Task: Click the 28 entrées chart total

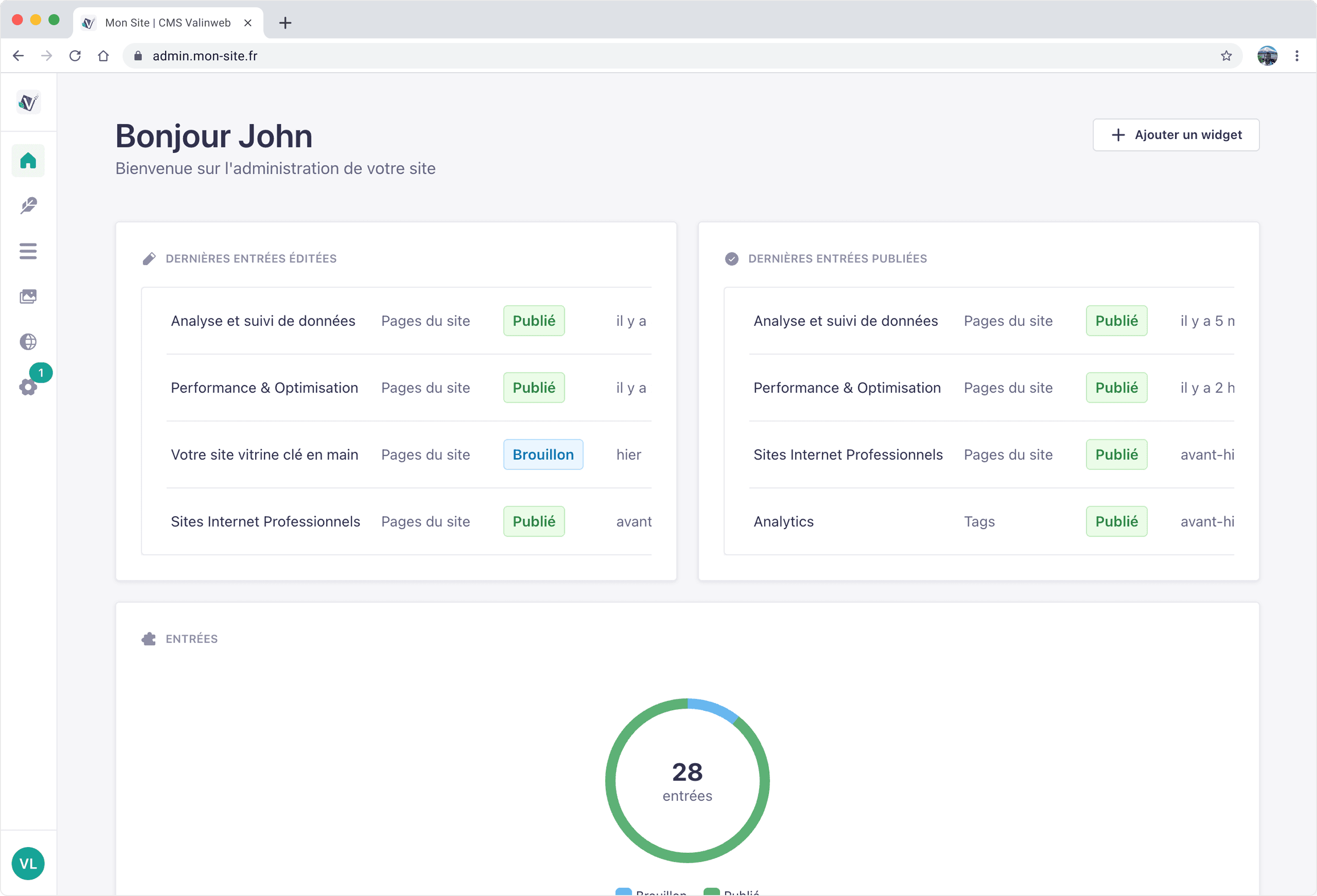Action: tap(687, 782)
